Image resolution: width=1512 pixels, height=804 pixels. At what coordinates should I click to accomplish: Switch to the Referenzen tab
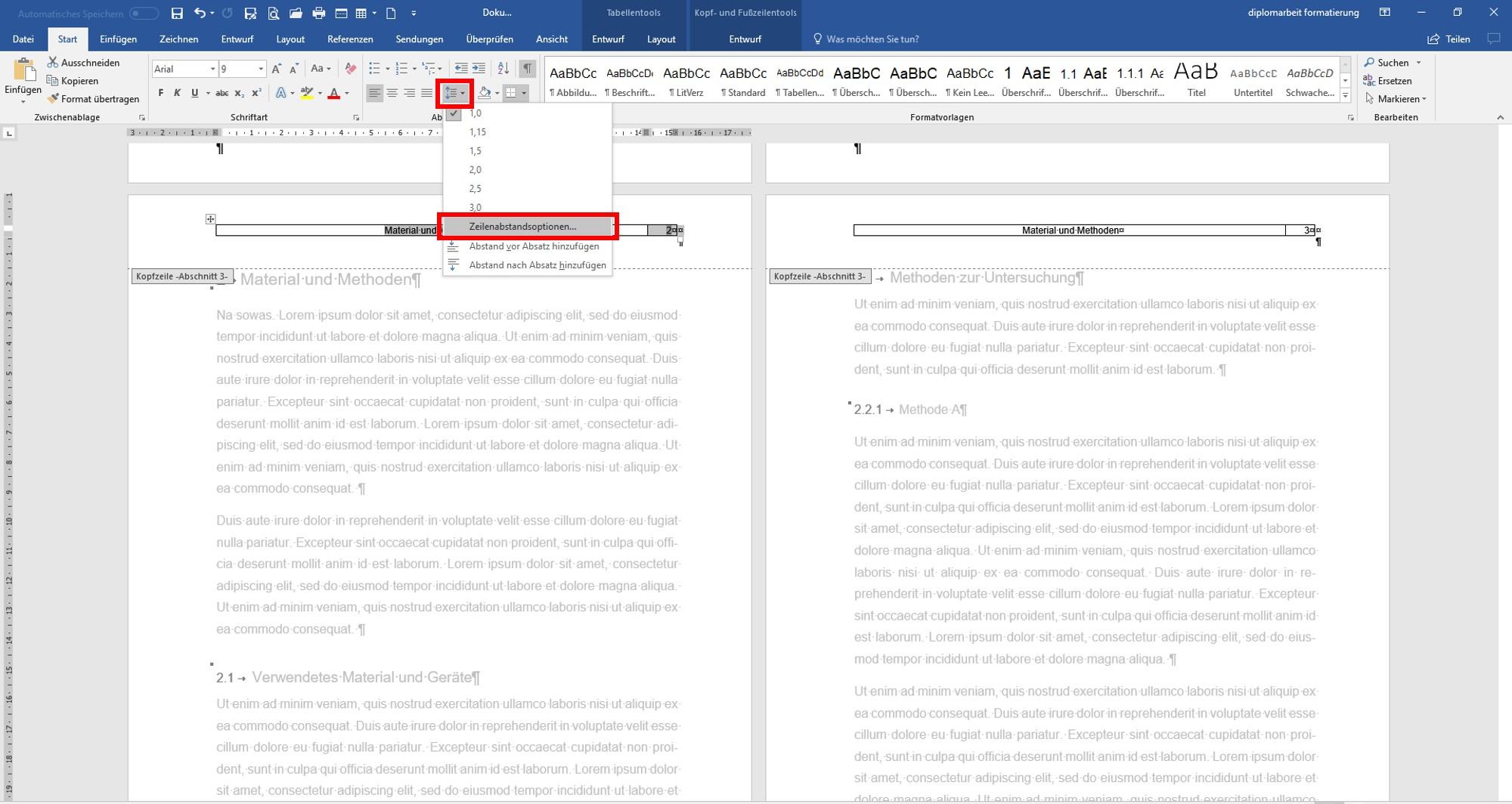[350, 39]
